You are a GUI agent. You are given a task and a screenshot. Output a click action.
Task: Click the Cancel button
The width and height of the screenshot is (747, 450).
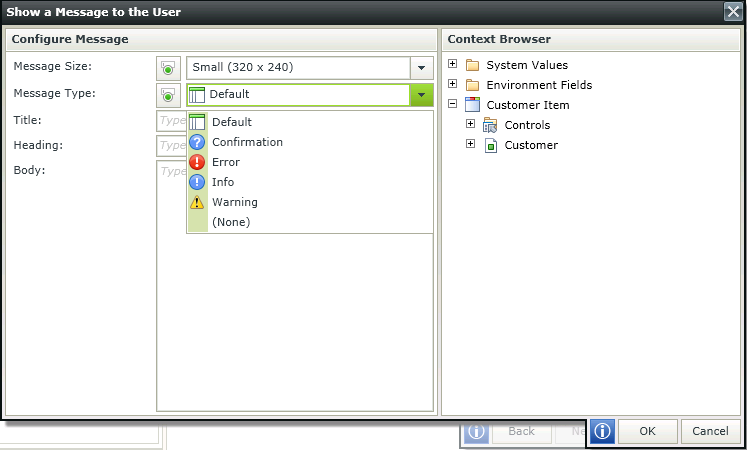point(710,431)
